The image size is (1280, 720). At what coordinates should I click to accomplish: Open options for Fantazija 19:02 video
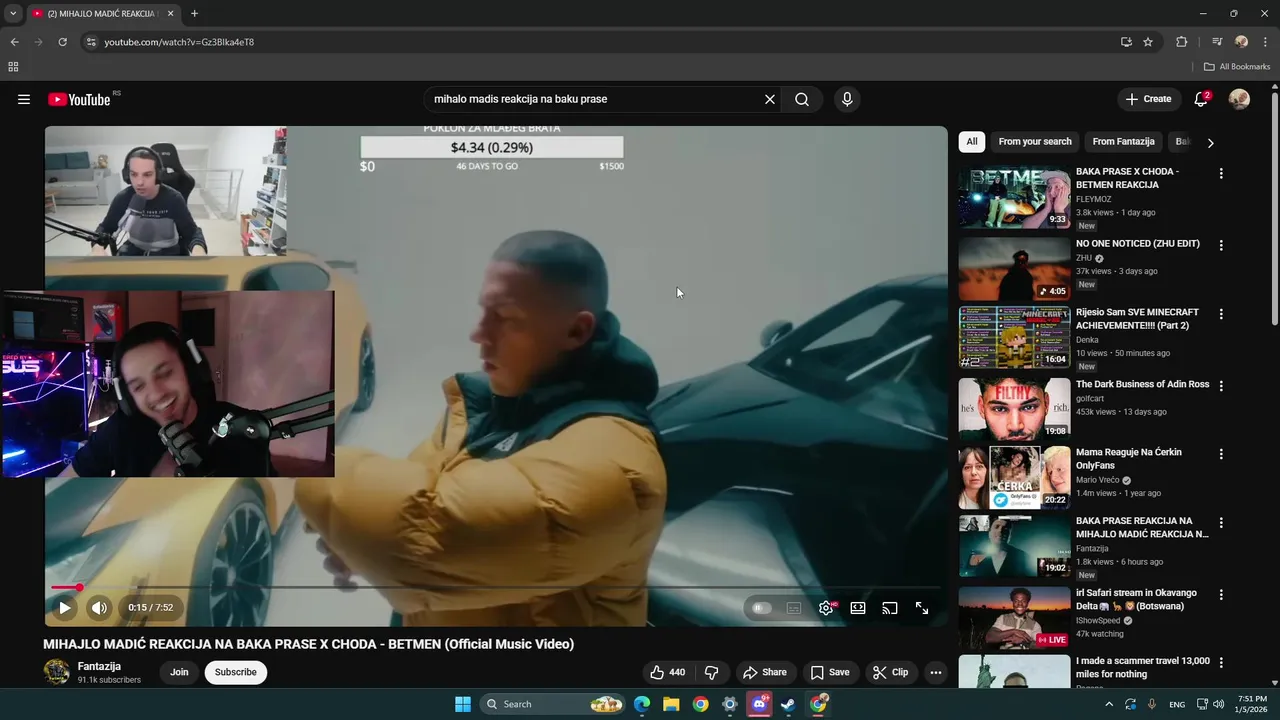pos(1221,522)
